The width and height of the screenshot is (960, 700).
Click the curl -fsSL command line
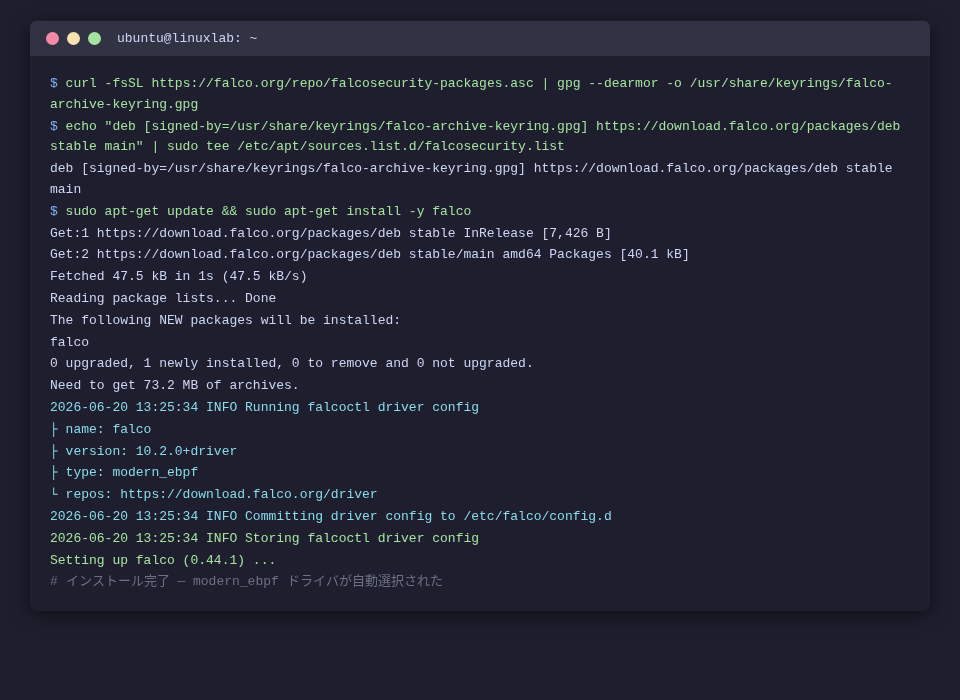click(x=471, y=94)
